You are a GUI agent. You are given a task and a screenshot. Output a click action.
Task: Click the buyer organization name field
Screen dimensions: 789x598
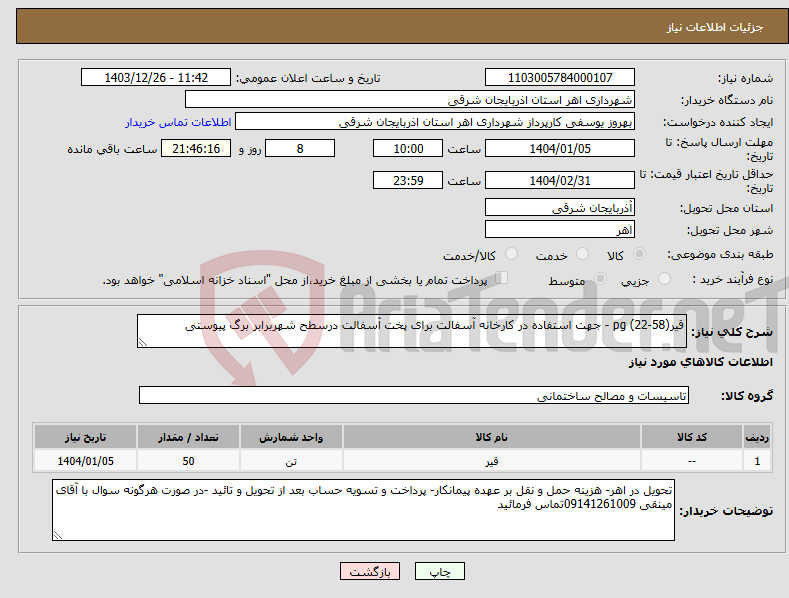click(x=410, y=100)
